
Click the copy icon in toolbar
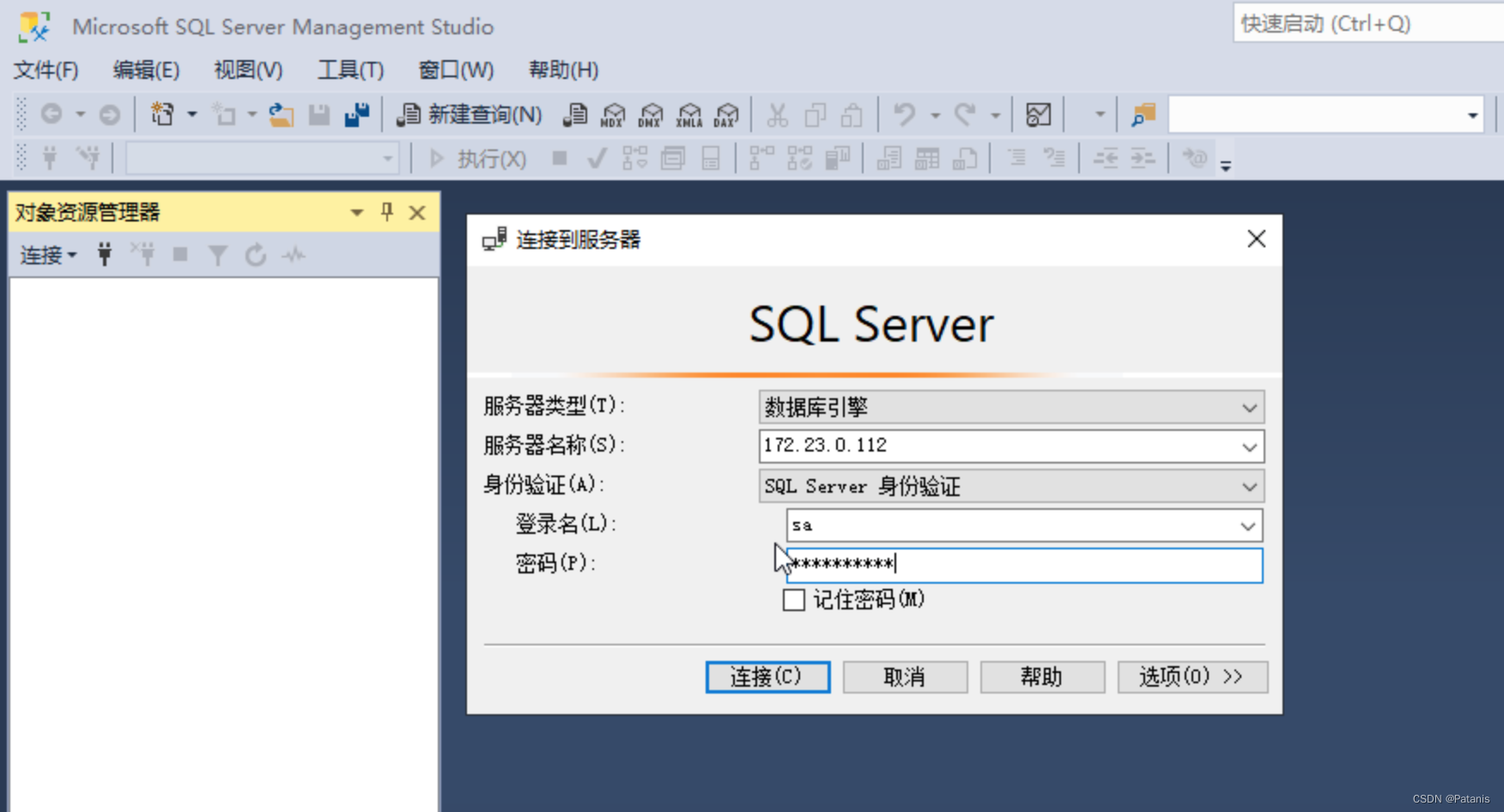click(x=816, y=114)
